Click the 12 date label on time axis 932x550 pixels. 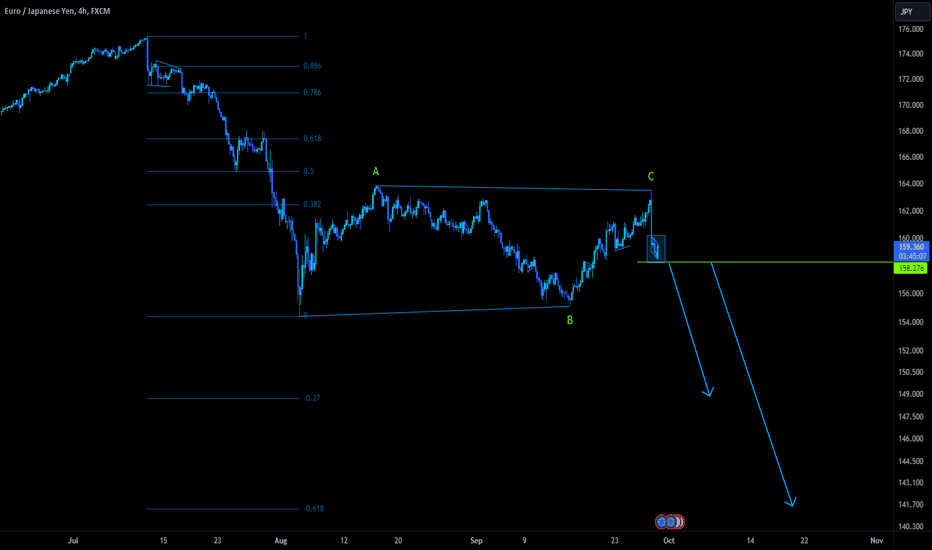click(x=344, y=541)
